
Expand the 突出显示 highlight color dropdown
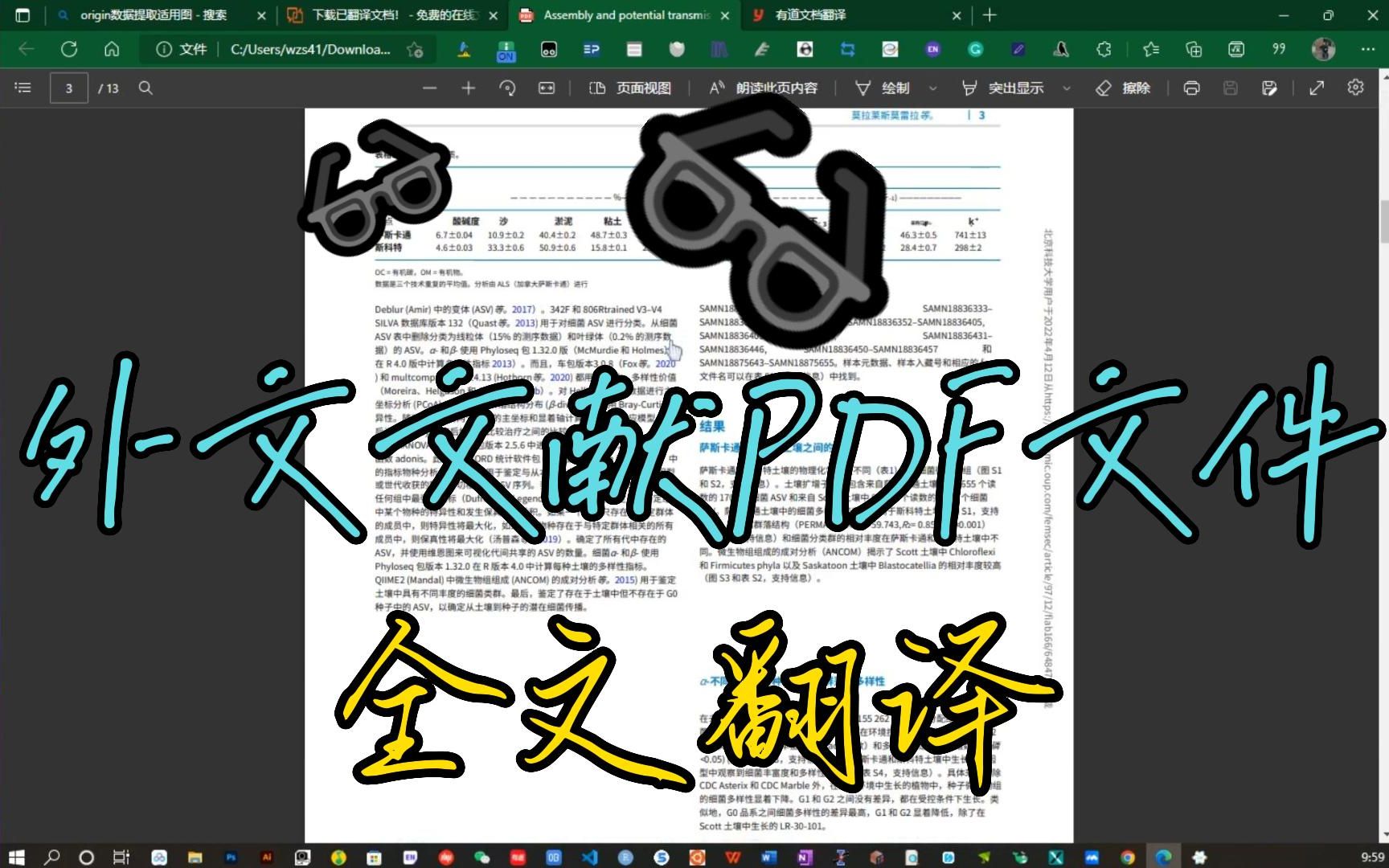coord(1067,88)
